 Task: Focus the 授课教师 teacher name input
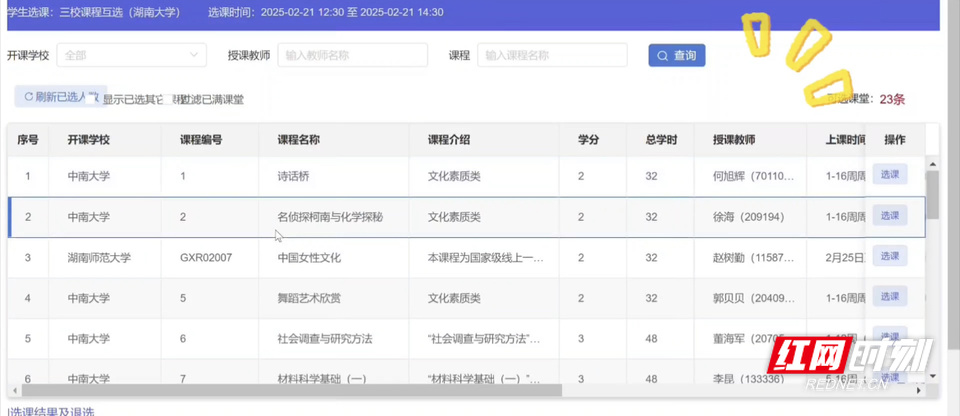coord(353,55)
